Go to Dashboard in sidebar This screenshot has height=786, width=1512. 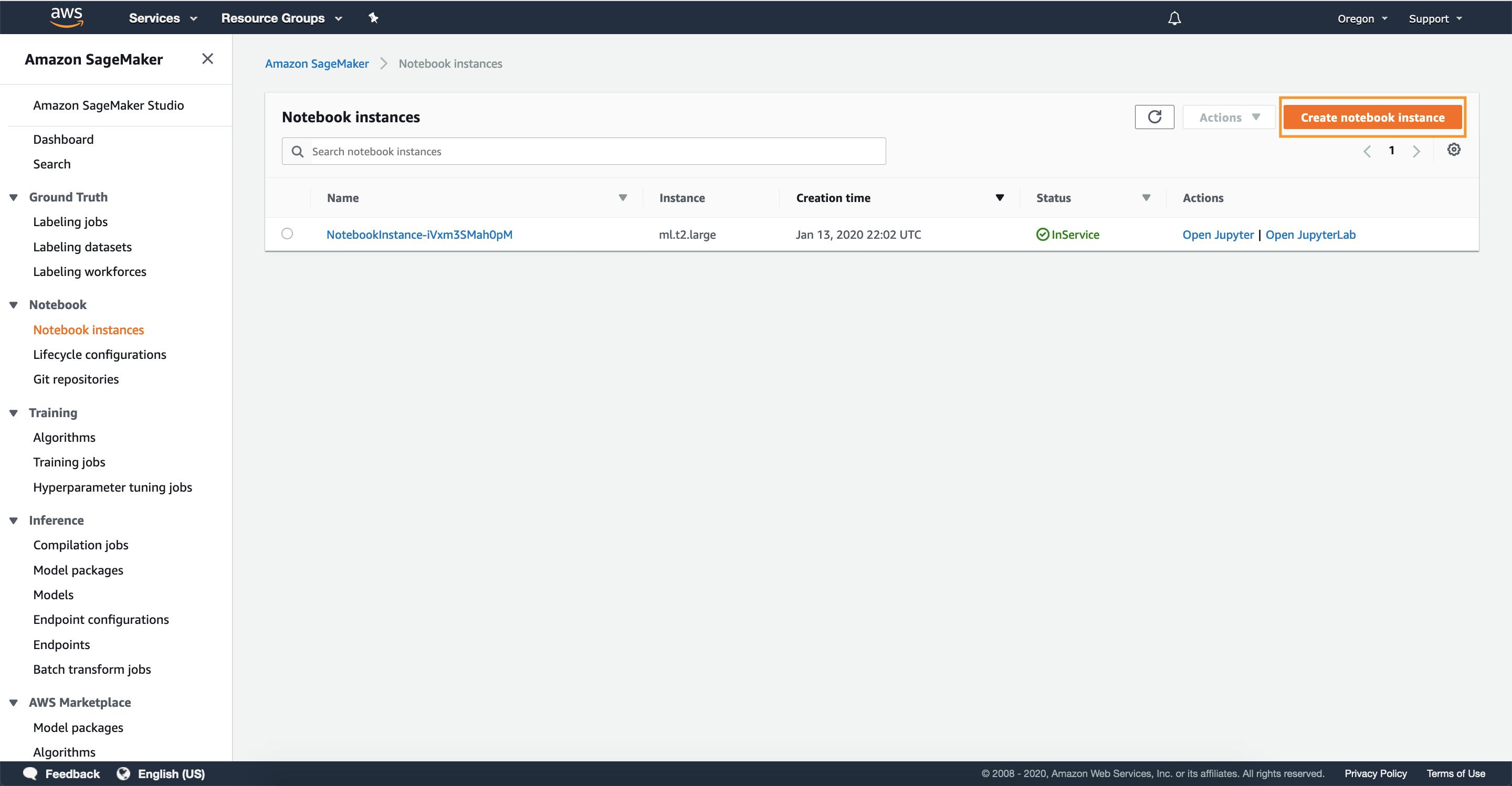(x=64, y=140)
